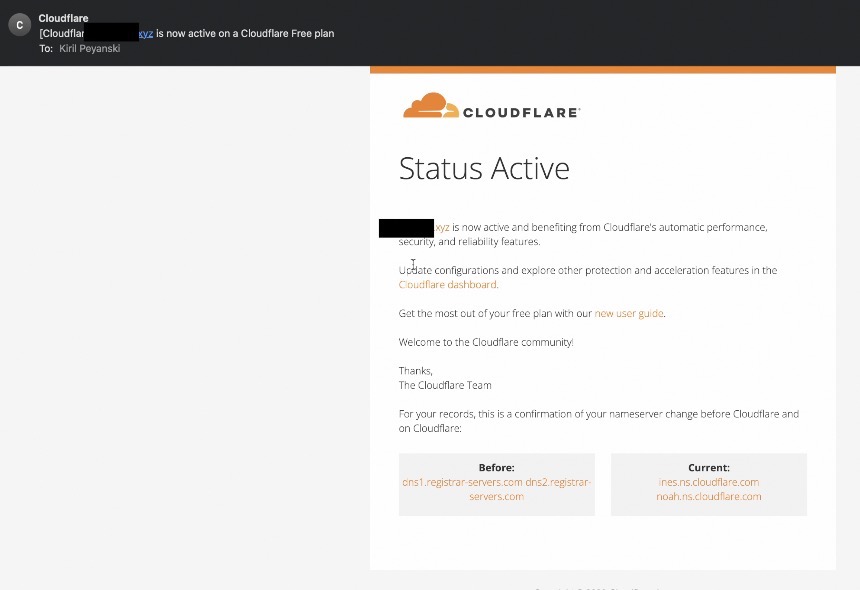The width and height of the screenshot is (860, 590).
Task: Click dns1.registrar-servers.com nameserver link
Action: 462,482
